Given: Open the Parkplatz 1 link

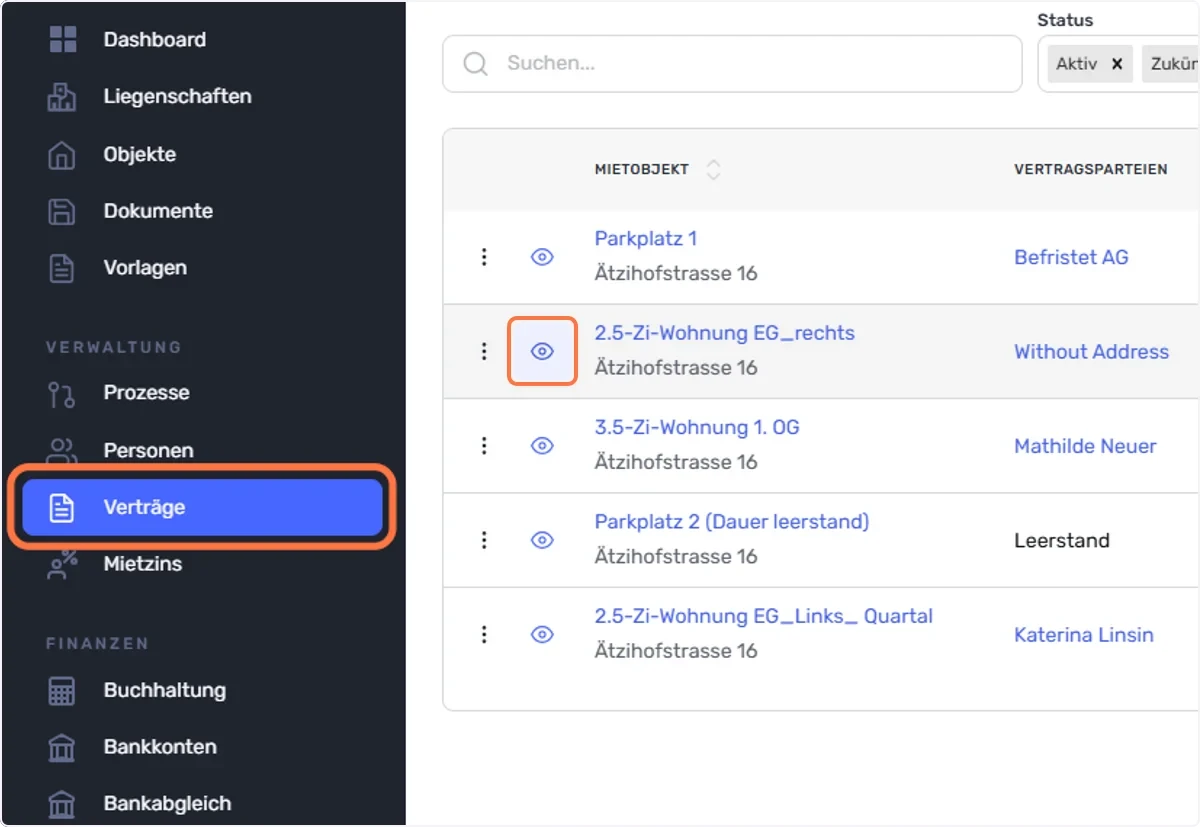Looking at the screenshot, I should [646, 238].
